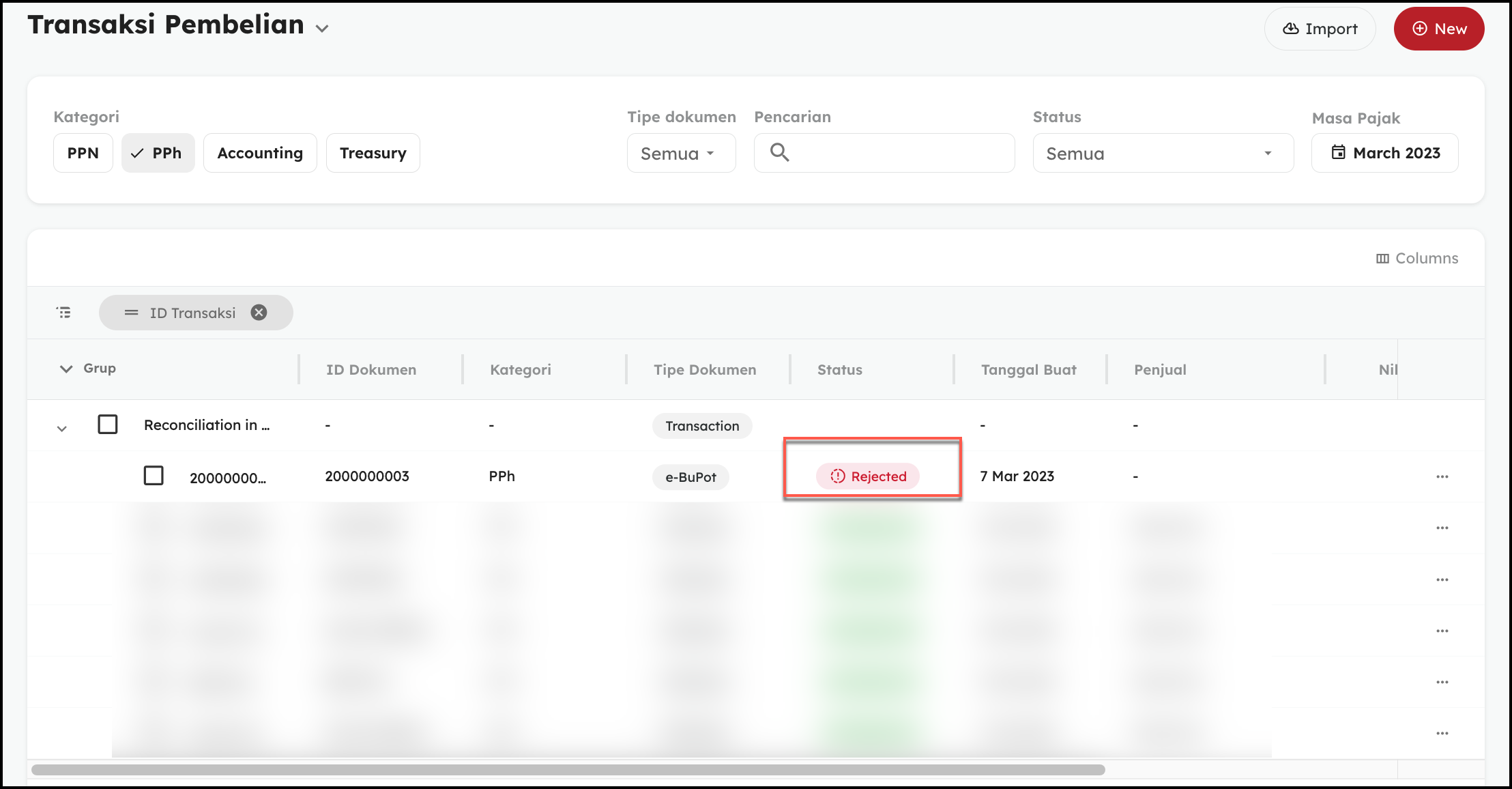Click the Reconciliation in ... group label
The image size is (1512, 789).
207,425
